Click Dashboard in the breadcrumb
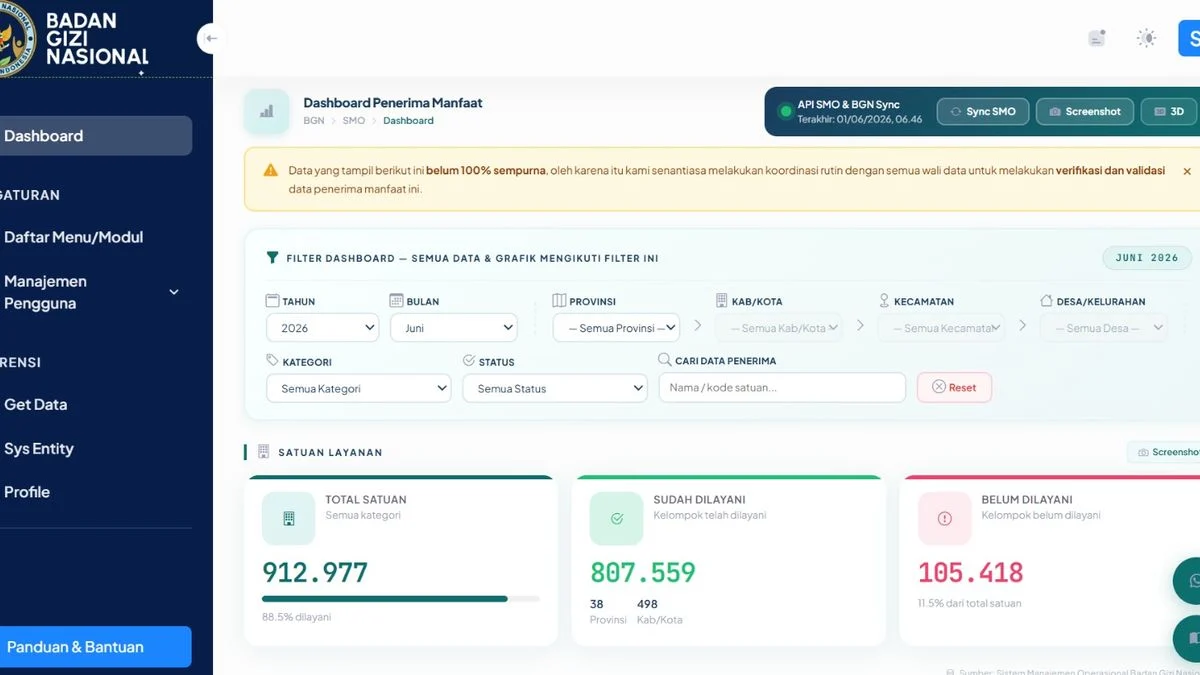Image resolution: width=1200 pixels, height=675 pixels. [408, 120]
